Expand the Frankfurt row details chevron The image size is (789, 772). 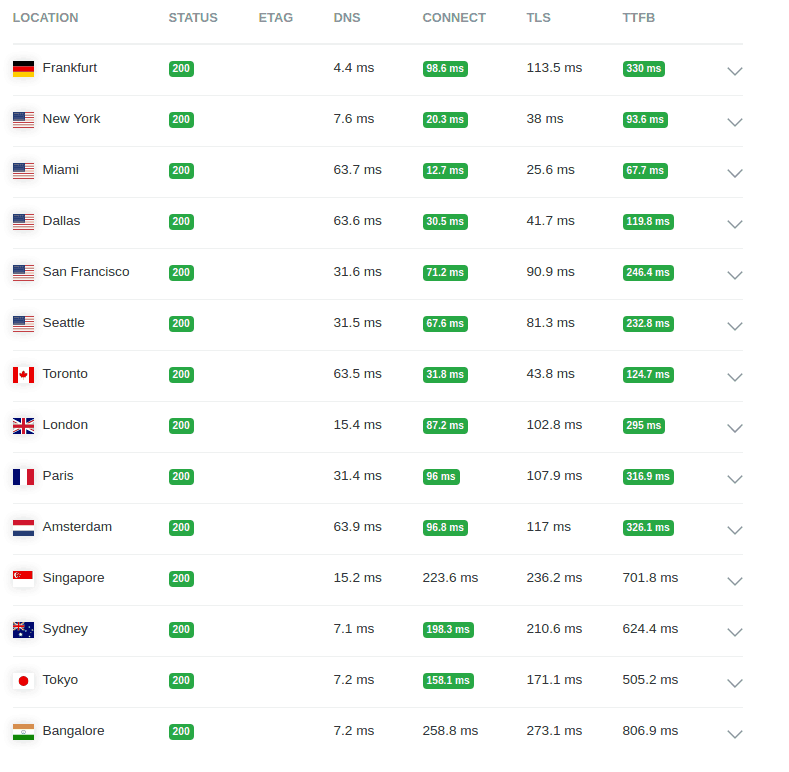pos(735,71)
